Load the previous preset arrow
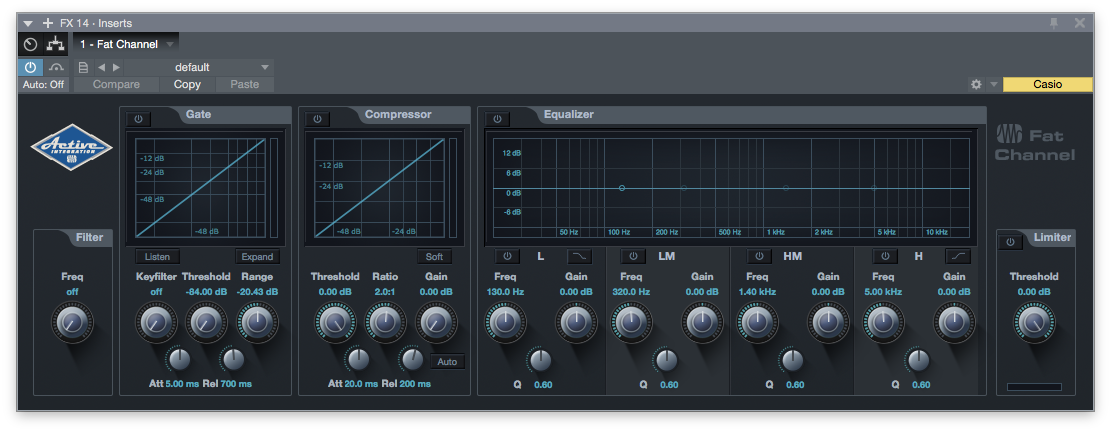Screen dimensions: 1111x432 pyautogui.click(x=101, y=67)
